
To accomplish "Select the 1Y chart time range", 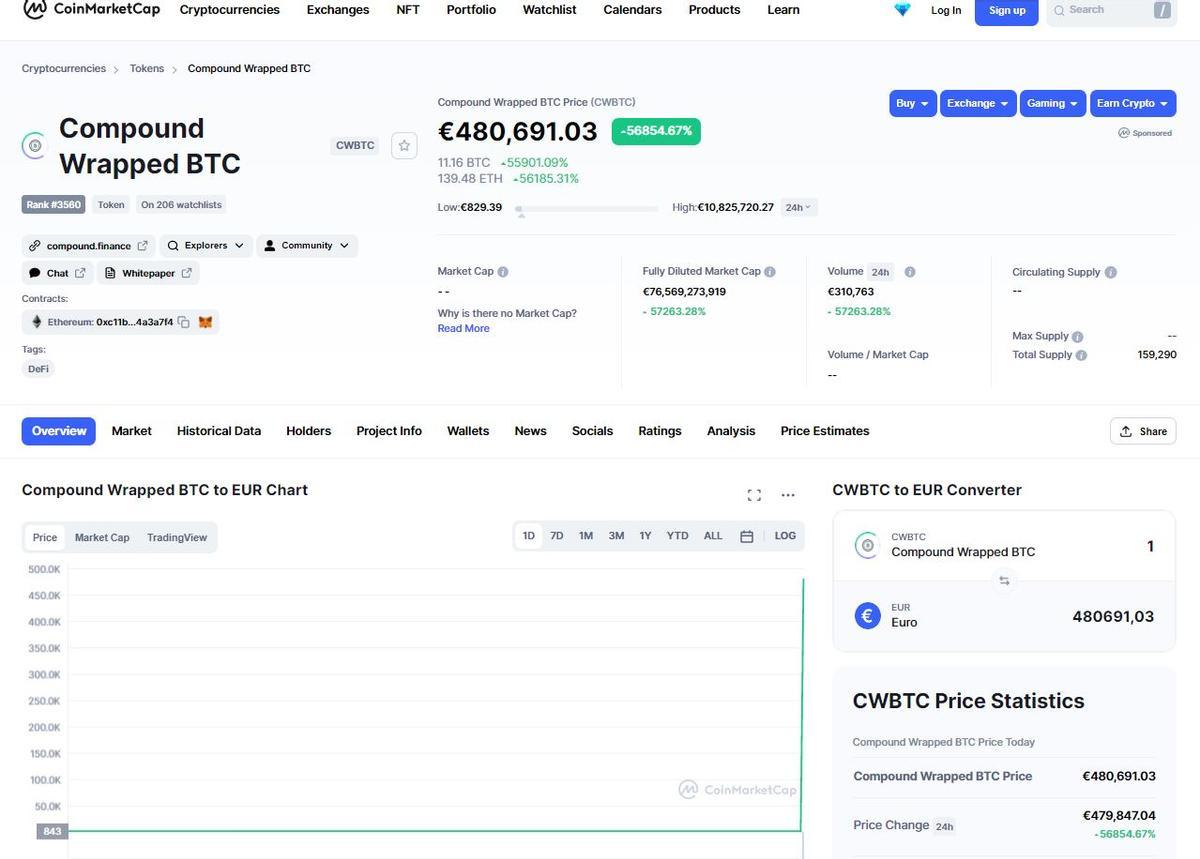I will tap(645, 535).
